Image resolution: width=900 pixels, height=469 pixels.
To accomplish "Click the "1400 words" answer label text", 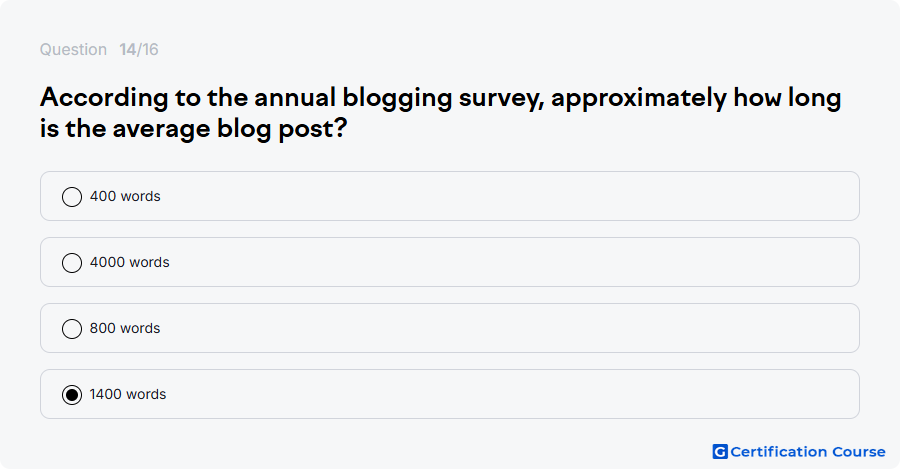I will point(128,394).
